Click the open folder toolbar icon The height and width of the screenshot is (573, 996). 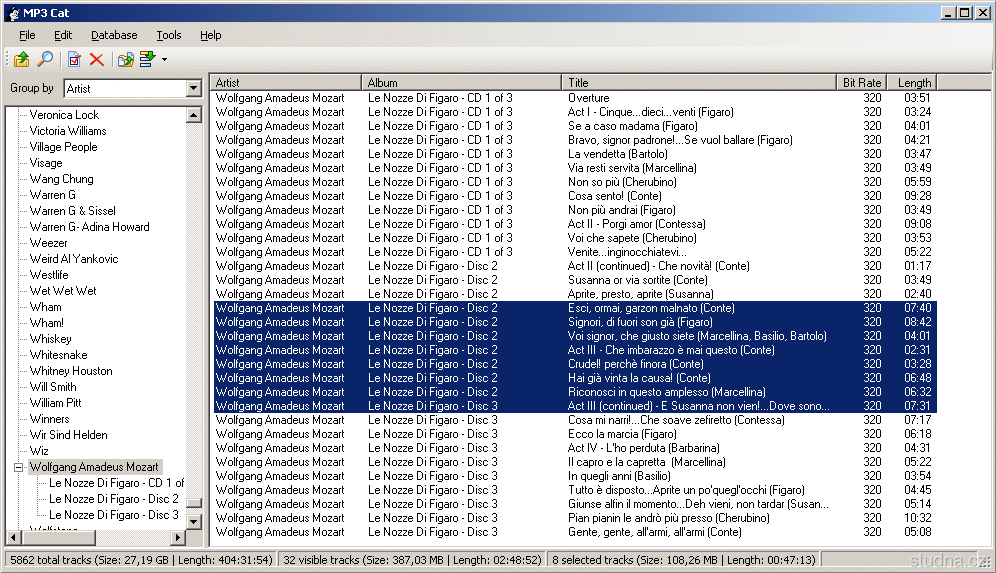(x=21, y=60)
